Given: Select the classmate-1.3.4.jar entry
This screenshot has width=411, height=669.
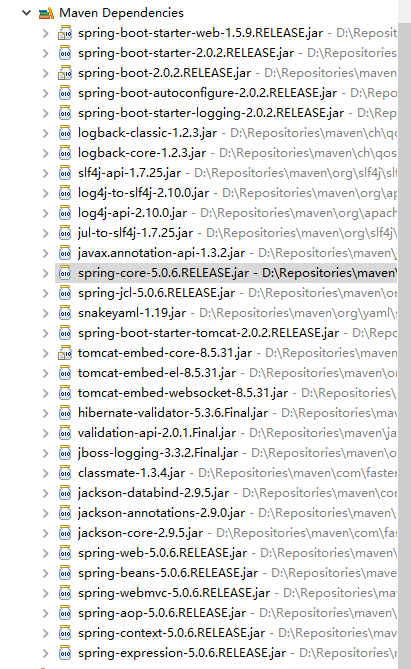Looking at the screenshot, I should click(x=131, y=473).
